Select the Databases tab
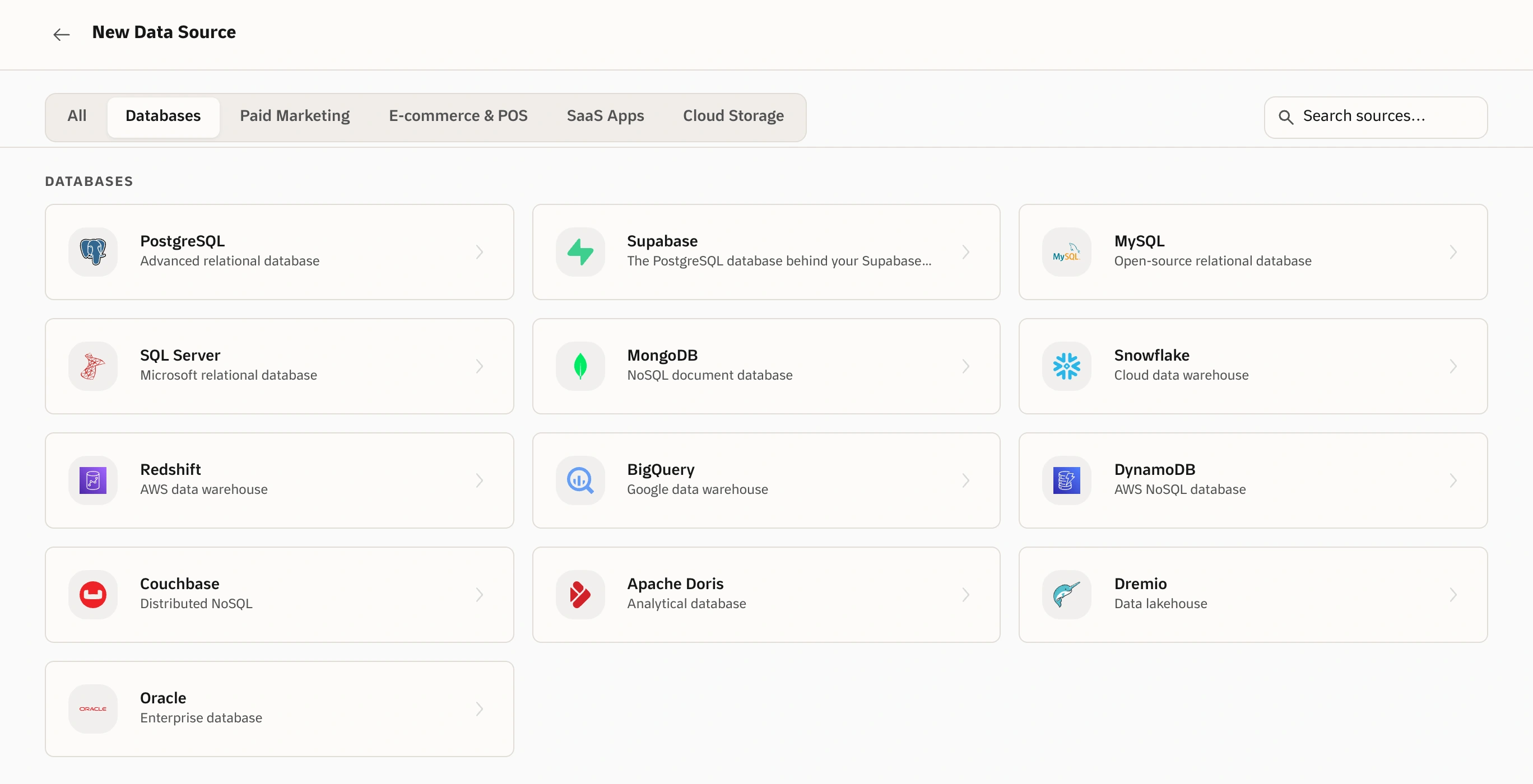Screen dimensions: 1533x784 pos(163,116)
